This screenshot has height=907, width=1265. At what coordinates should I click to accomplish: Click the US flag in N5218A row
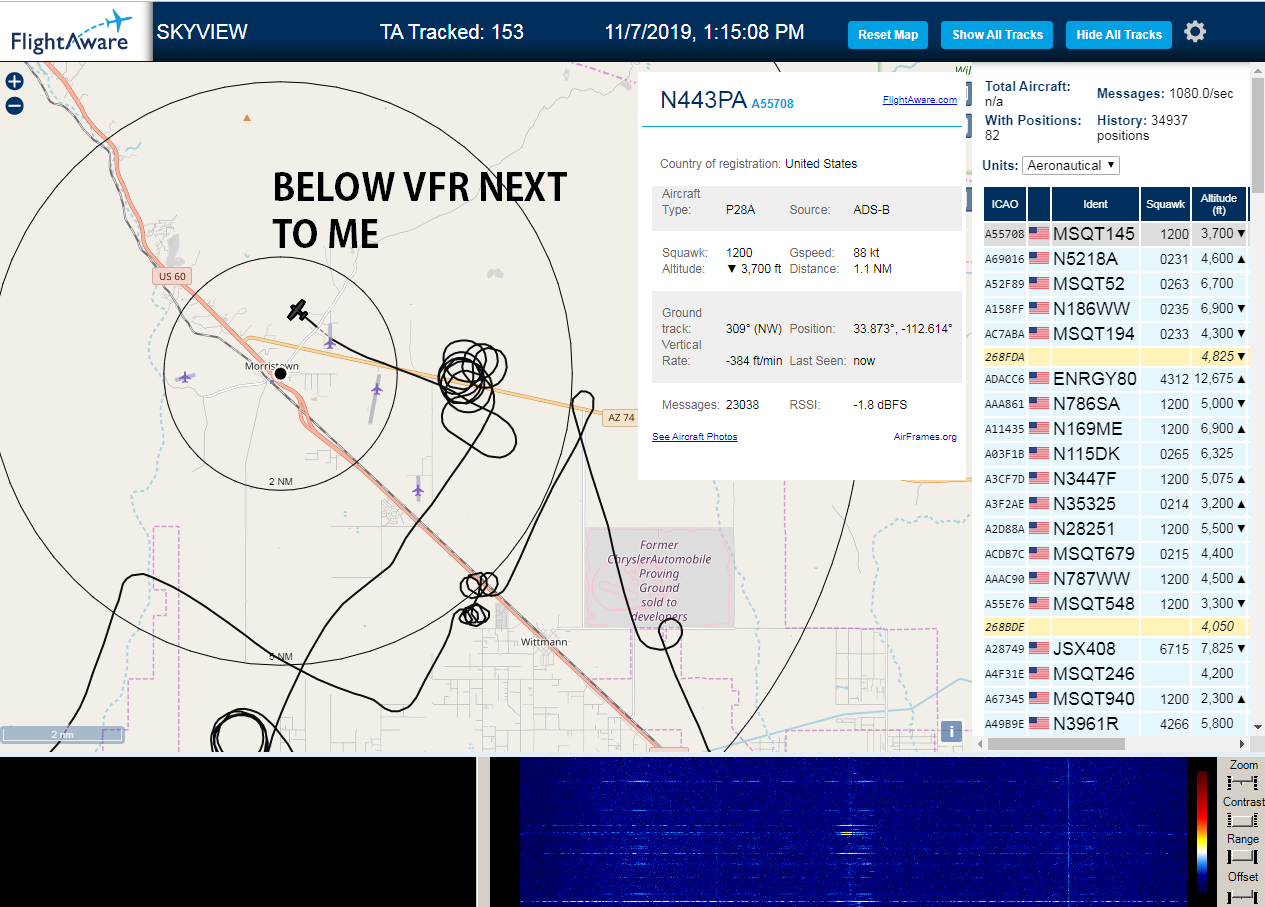click(x=1039, y=259)
